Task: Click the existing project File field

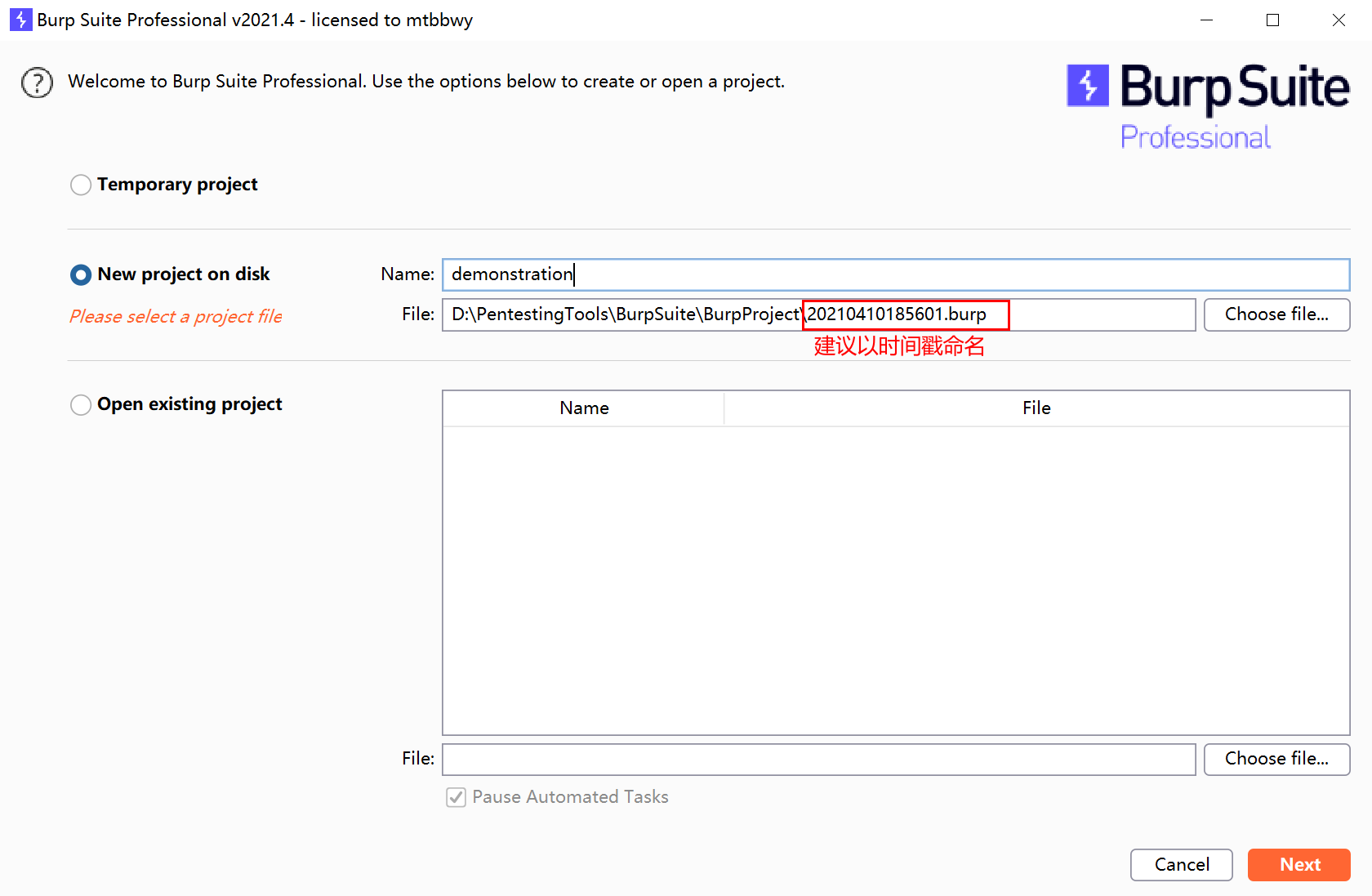Action: tap(819, 759)
